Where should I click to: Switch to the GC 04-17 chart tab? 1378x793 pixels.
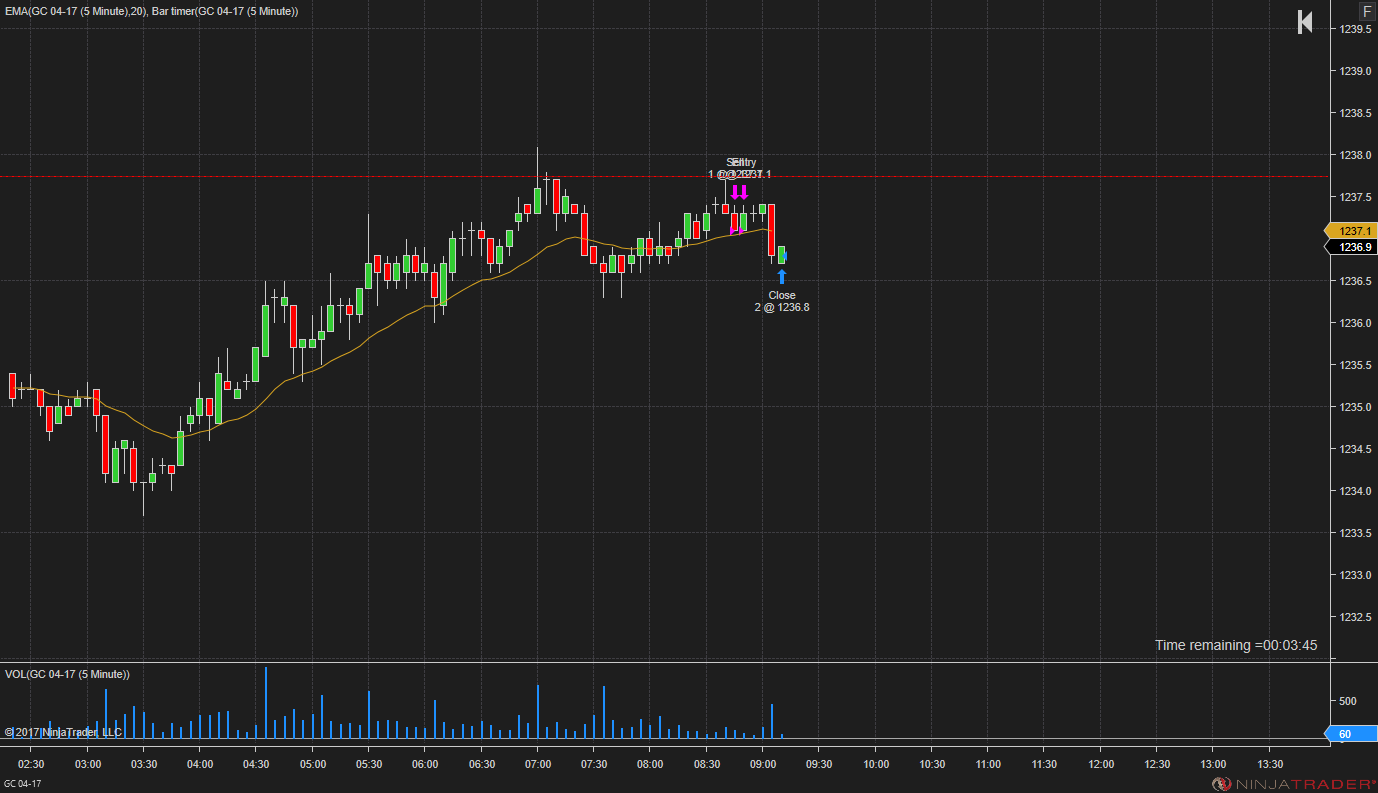pyautogui.click(x=22, y=783)
